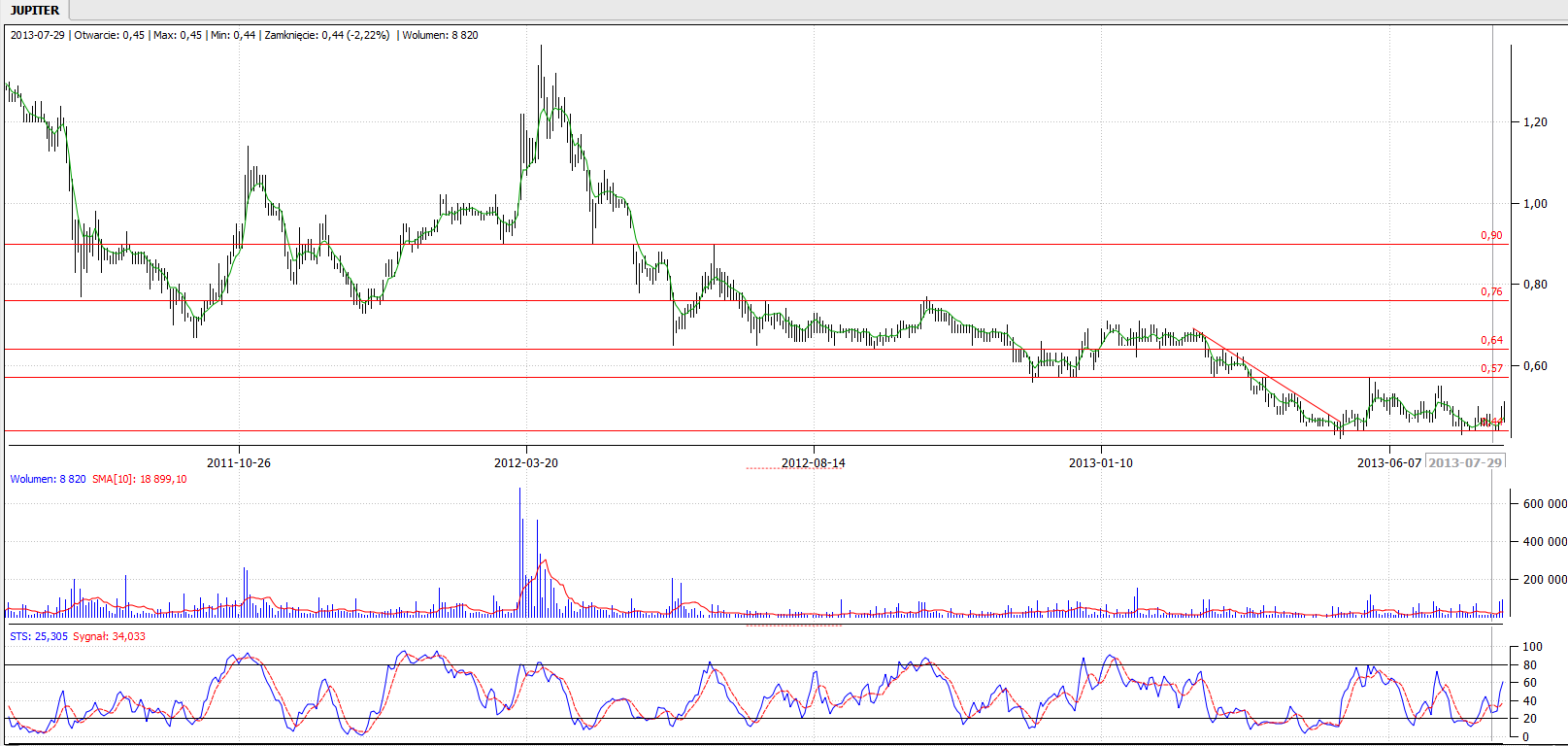
Task: Click the 0,80 price axis value
Action: pyautogui.click(x=1536, y=285)
